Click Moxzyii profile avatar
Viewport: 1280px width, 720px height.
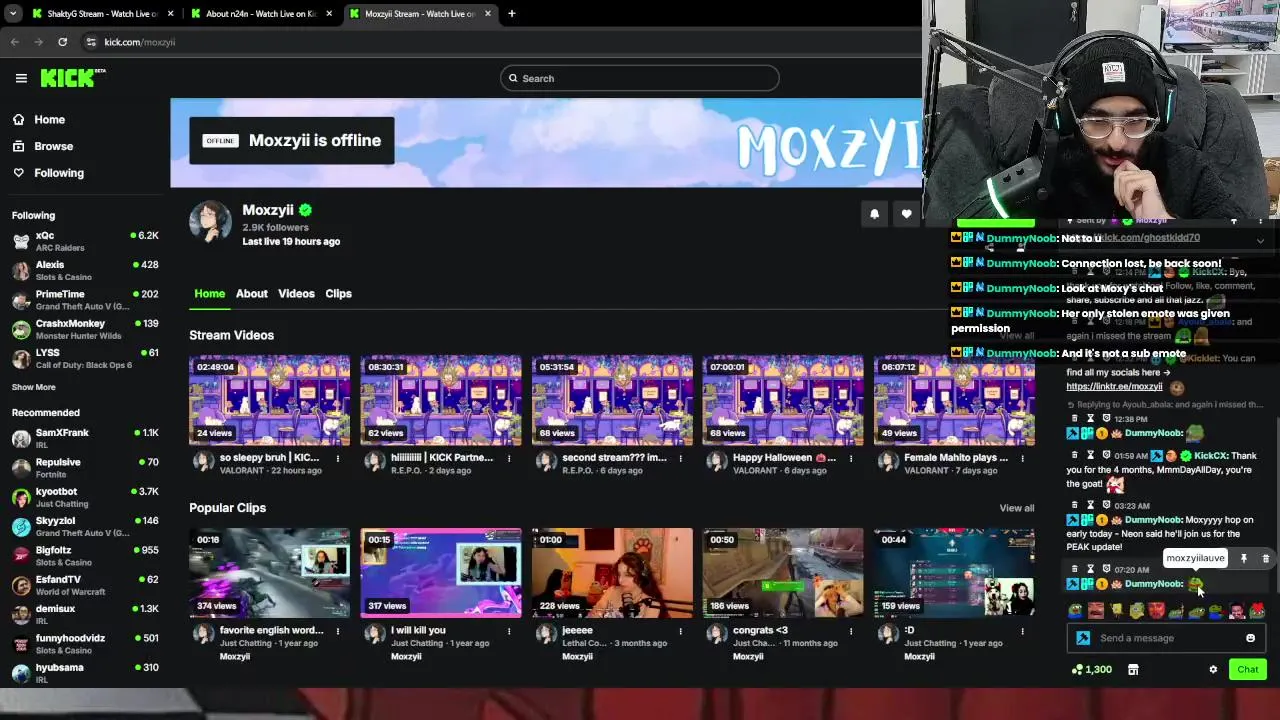(x=210, y=221)
